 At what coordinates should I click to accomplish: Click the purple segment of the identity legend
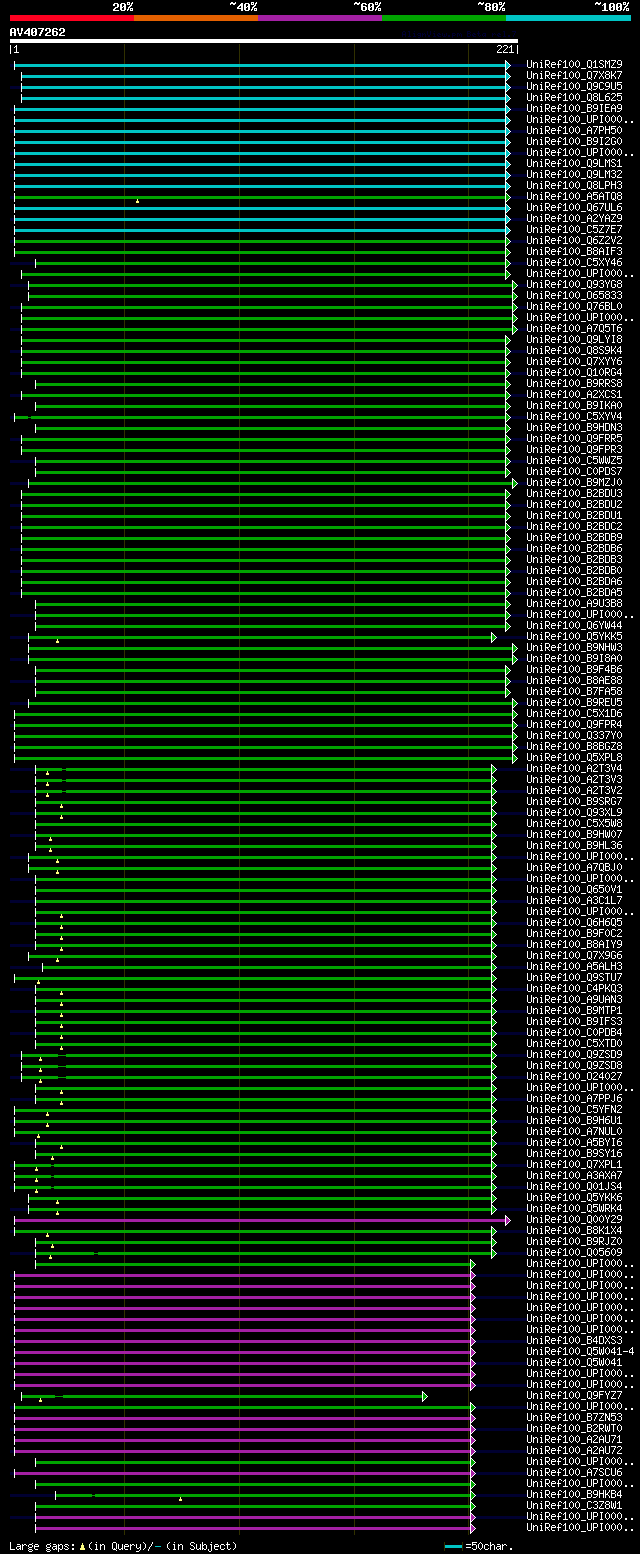tap(319, 18)
